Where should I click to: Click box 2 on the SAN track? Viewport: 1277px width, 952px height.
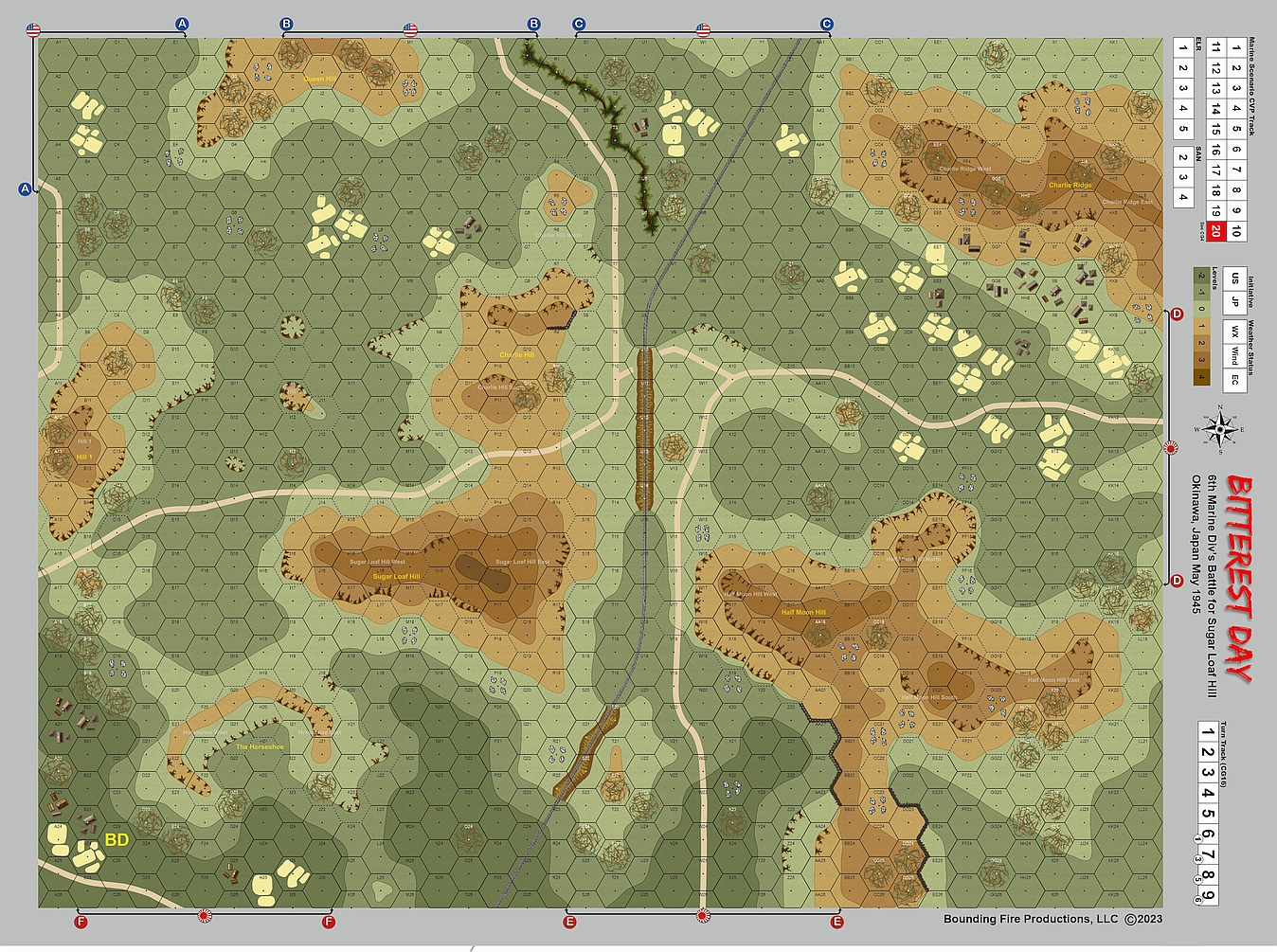point(1183,157)
